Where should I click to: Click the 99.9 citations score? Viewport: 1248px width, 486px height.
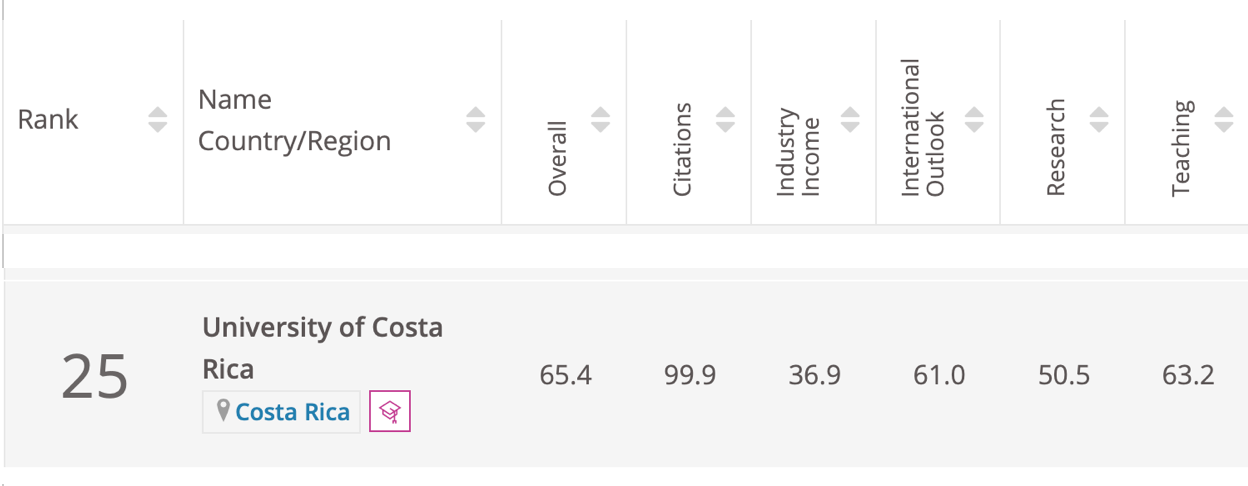[x=690, y=376]
